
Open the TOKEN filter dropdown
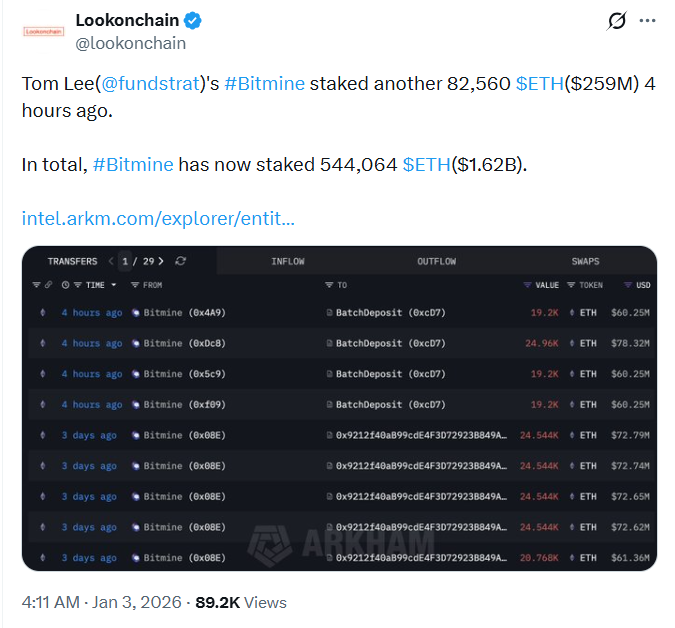585,285
